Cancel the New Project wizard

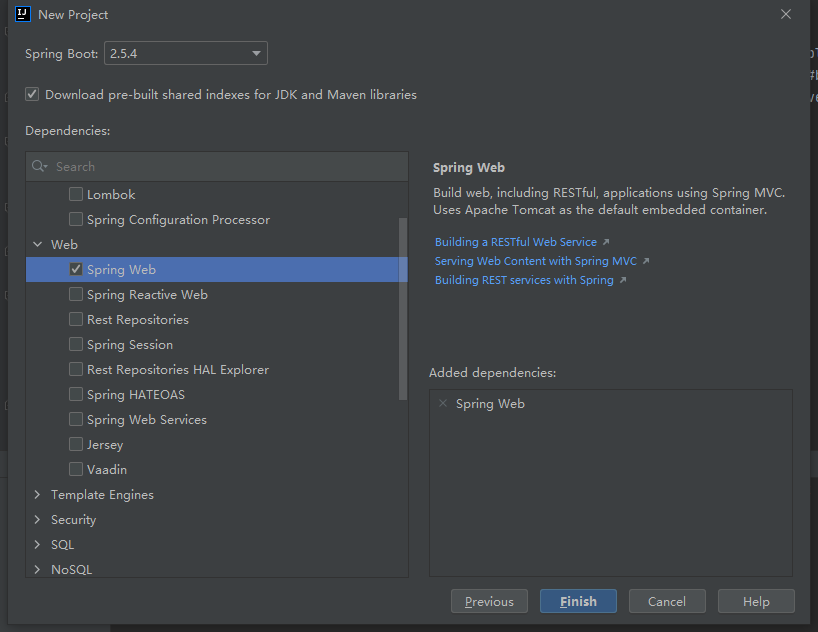click(x=667, y=601)
